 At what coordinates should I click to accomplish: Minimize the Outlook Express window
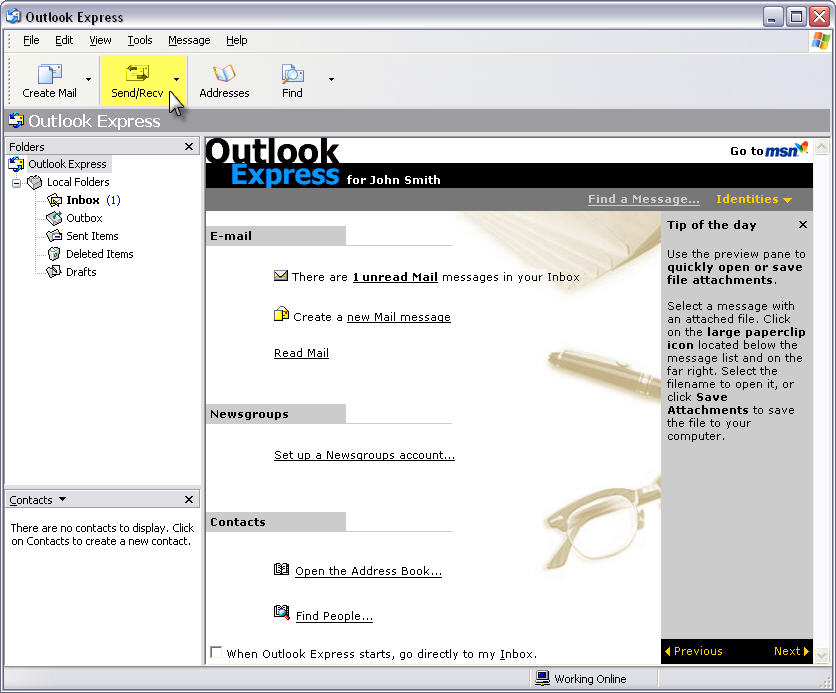pyautogui.click(x=771, y=17)
